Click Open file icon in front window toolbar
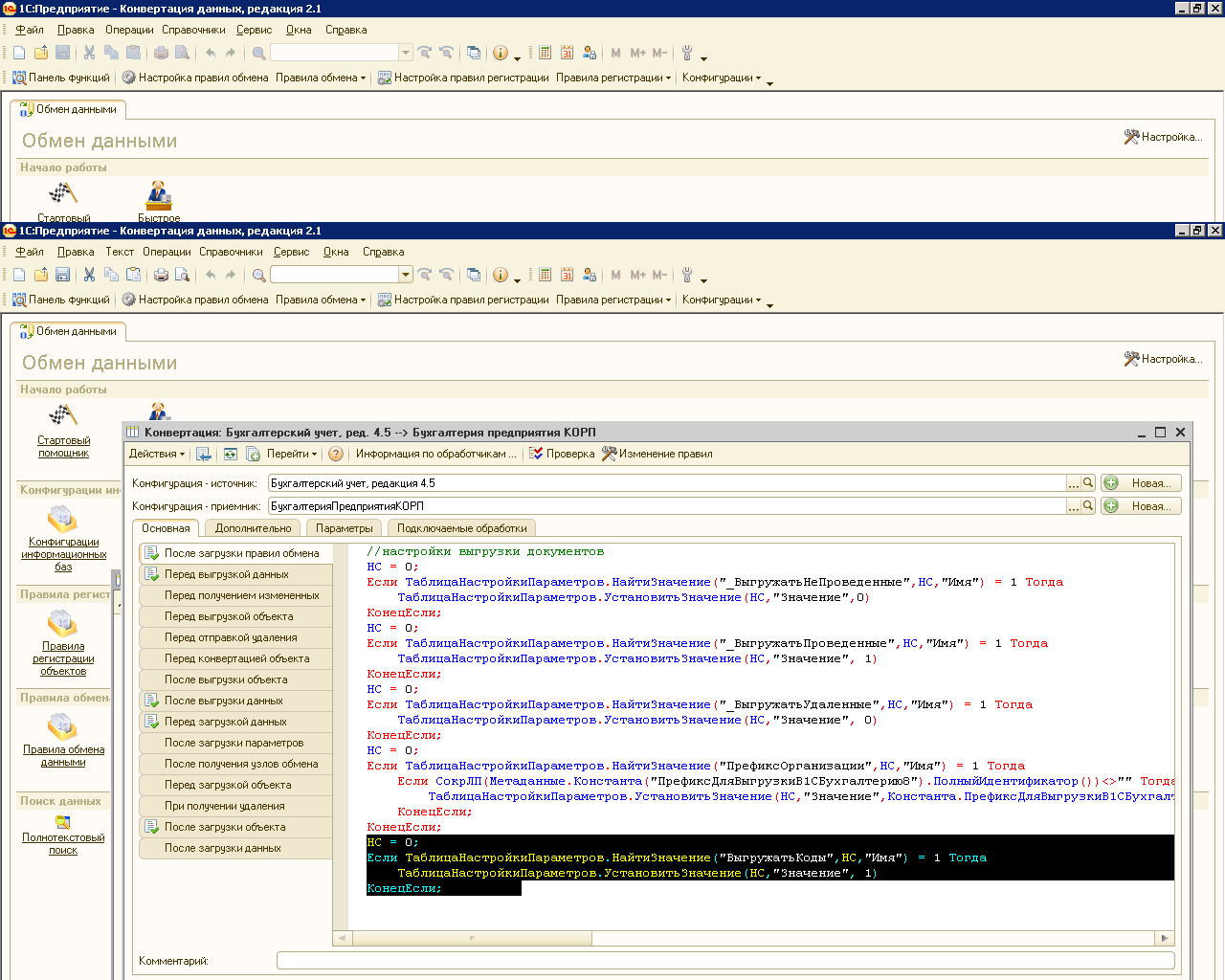 [41, 275]
